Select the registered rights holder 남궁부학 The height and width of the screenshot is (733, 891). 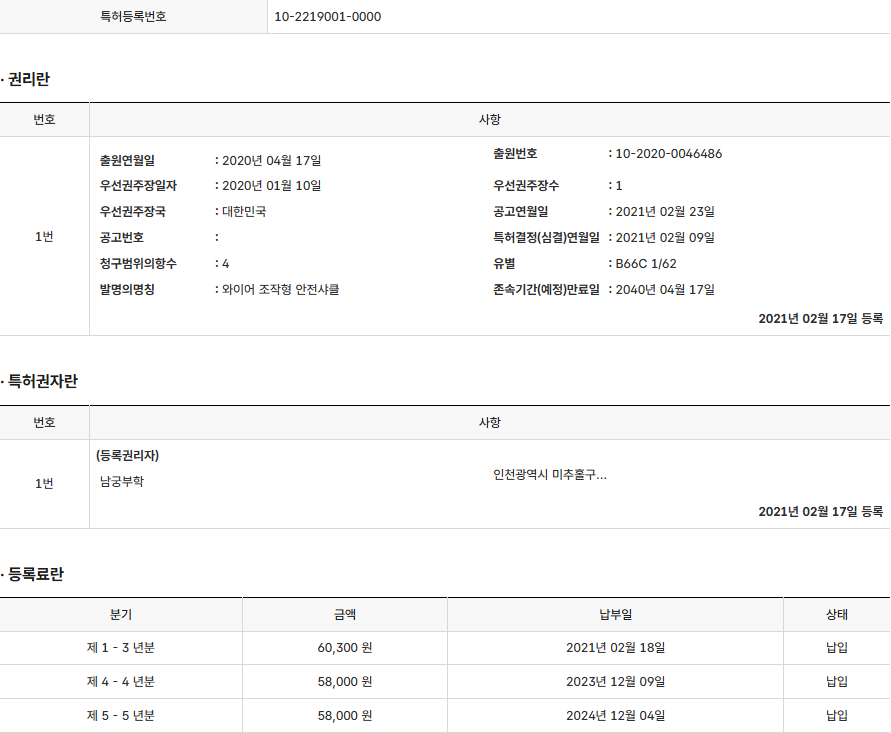[122, 482]
